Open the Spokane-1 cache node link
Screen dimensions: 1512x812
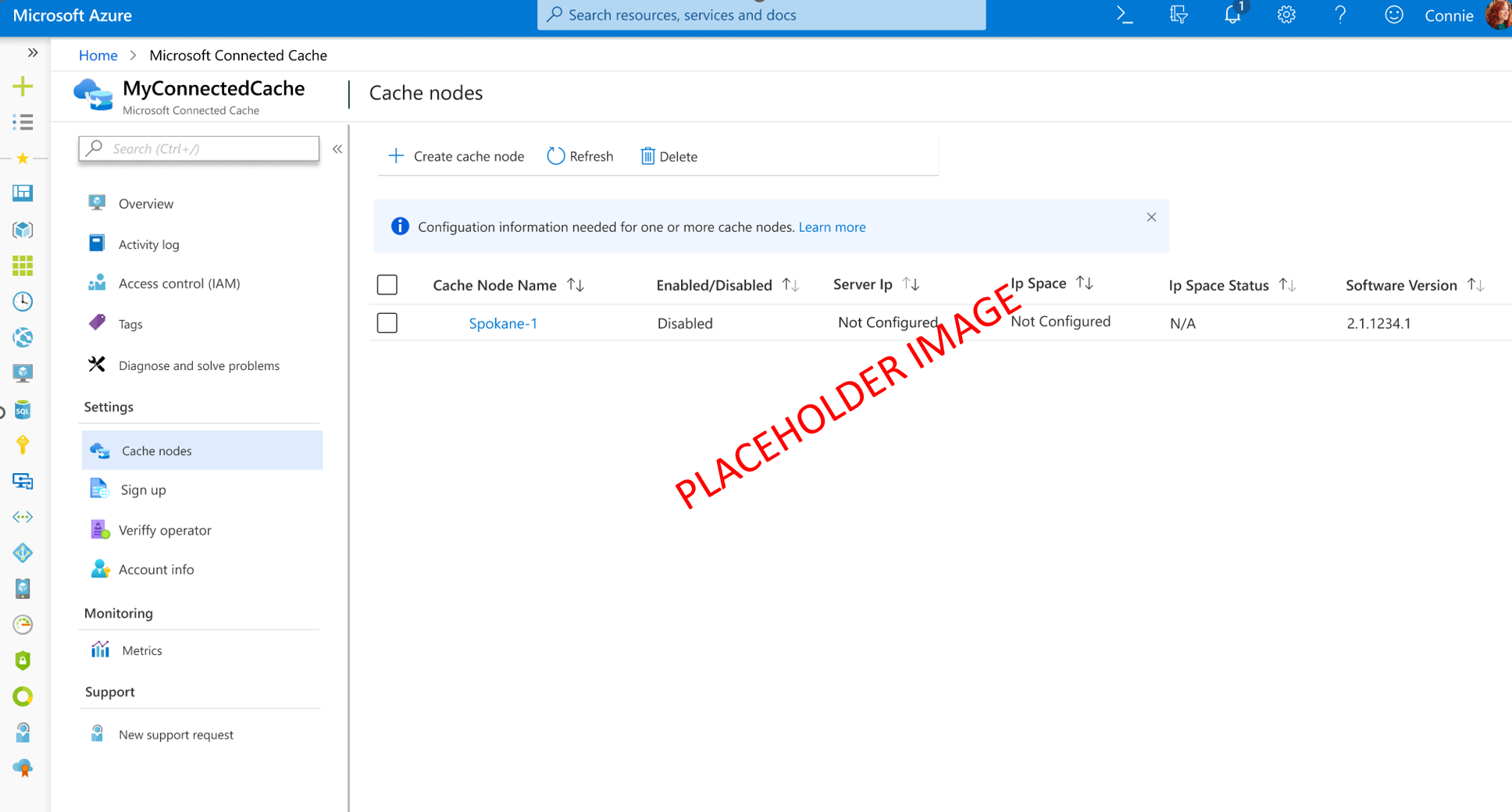pyautogui.click(x=503, y=323)
